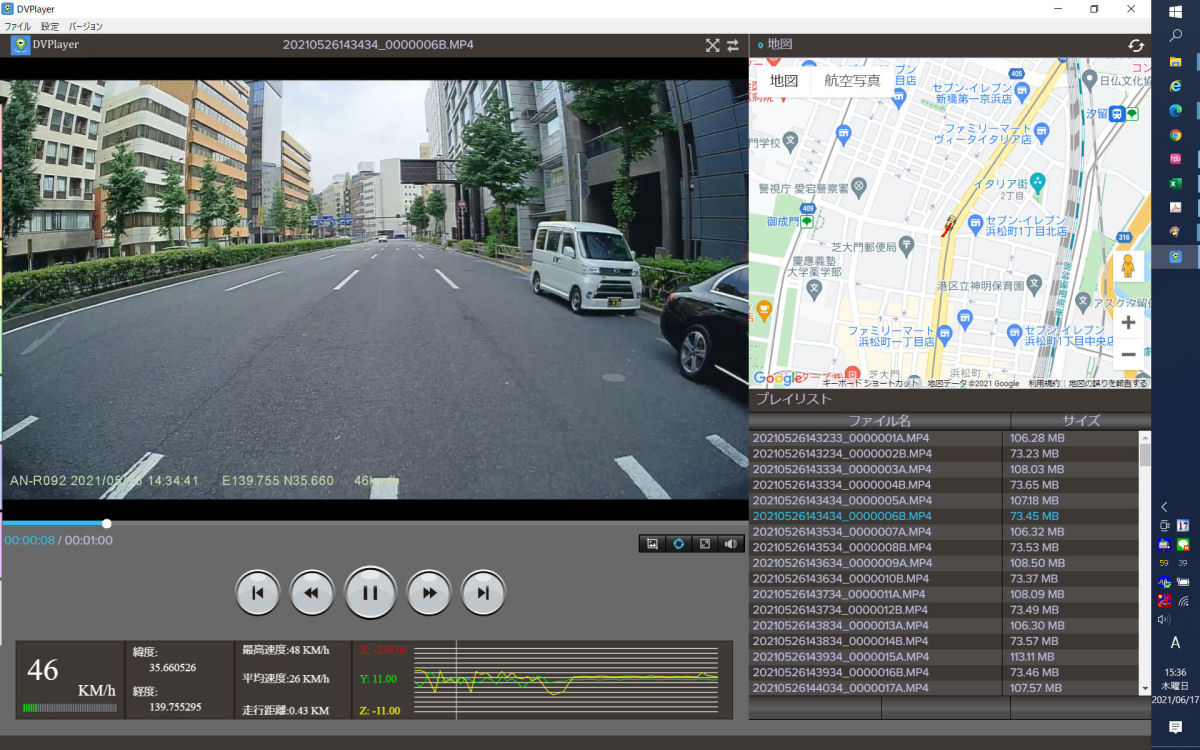Zoom in on the map

1128,322
